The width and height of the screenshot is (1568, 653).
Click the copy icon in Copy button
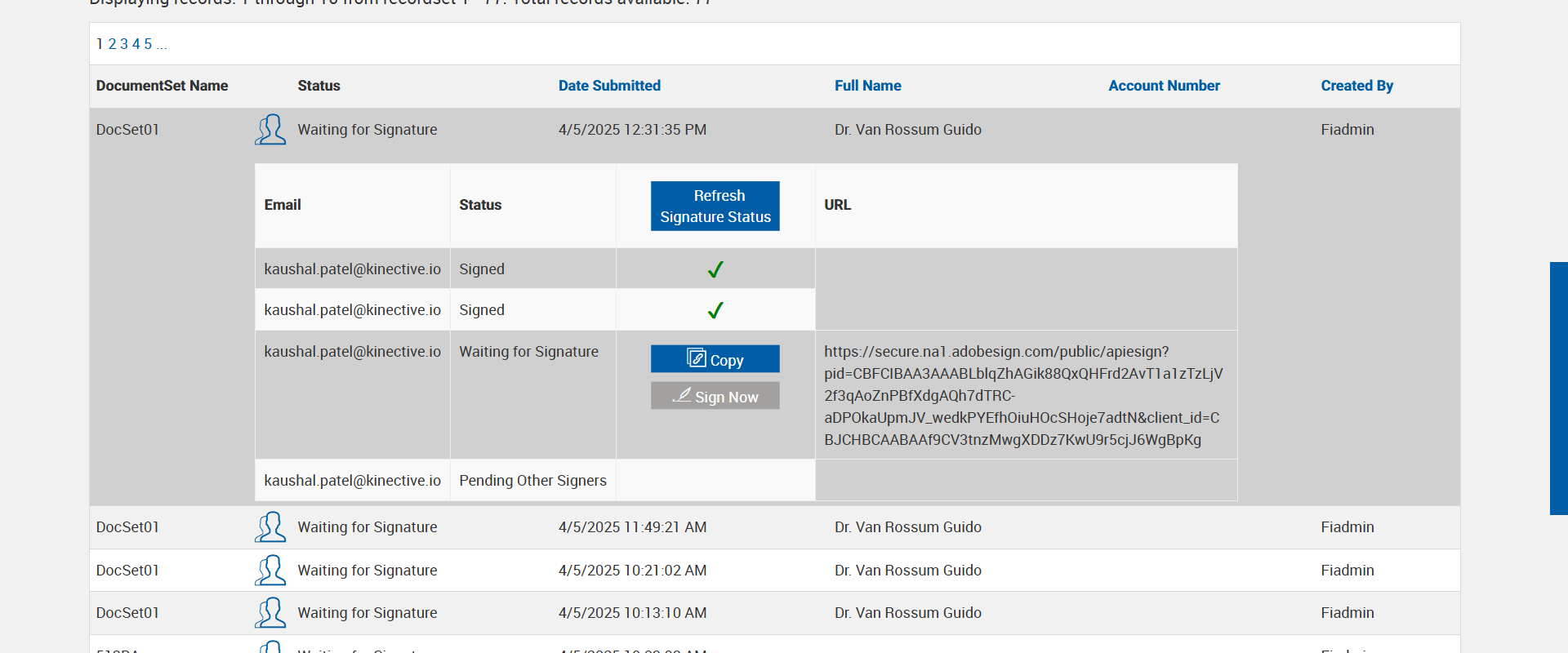click(x=697, y=358)
